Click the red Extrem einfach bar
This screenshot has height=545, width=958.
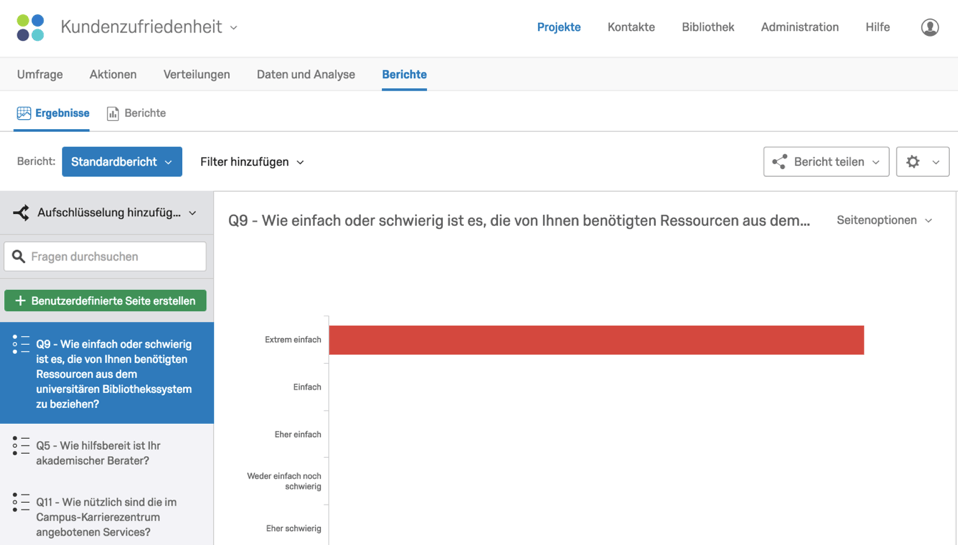click(596, 340)
